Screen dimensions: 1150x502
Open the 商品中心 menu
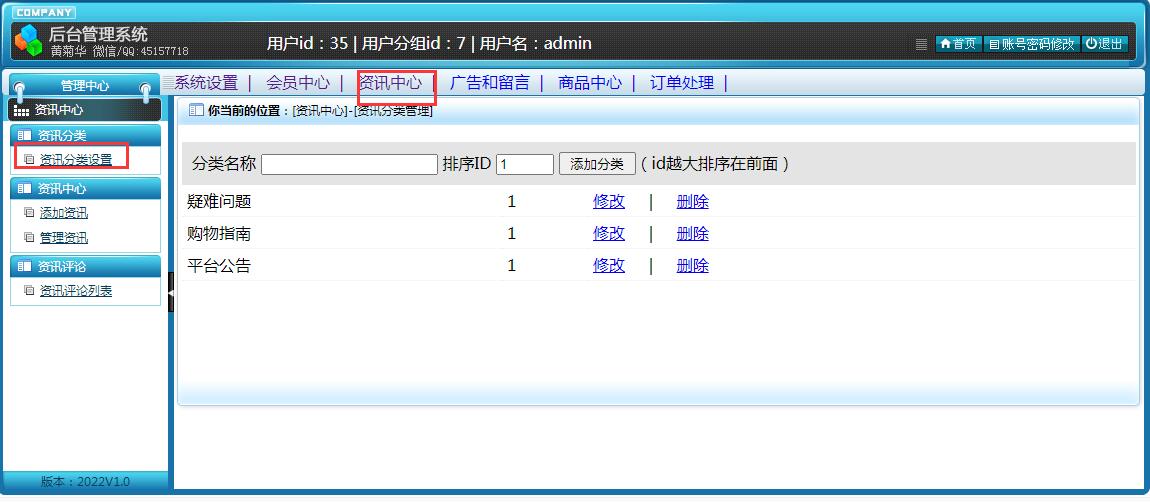coord(590,83)
